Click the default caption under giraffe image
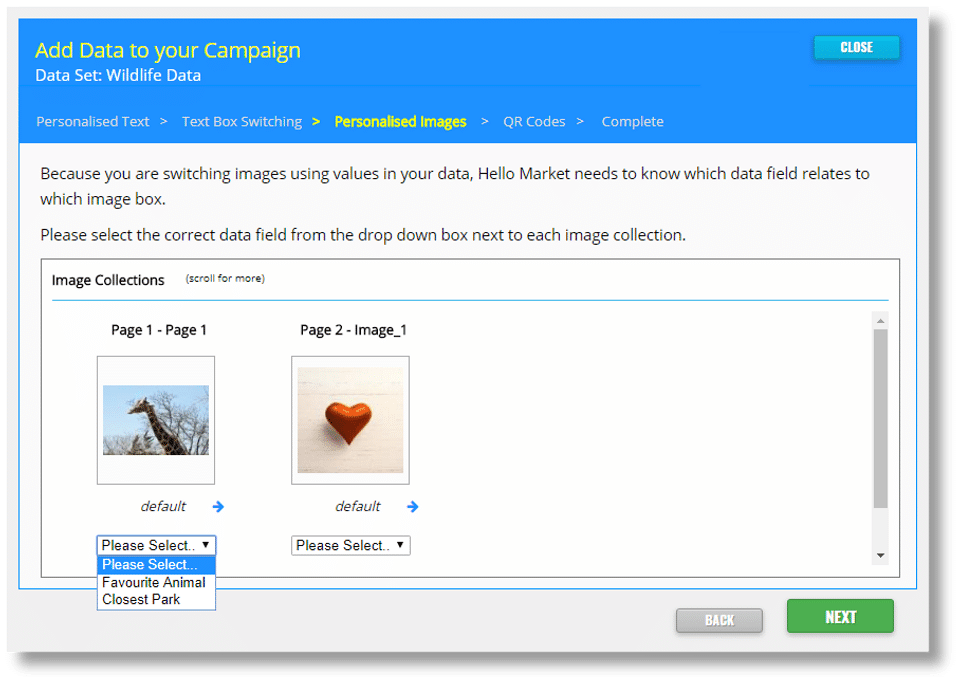The width and height of the screenshot is (960, 683). click(x=163, y=507)
